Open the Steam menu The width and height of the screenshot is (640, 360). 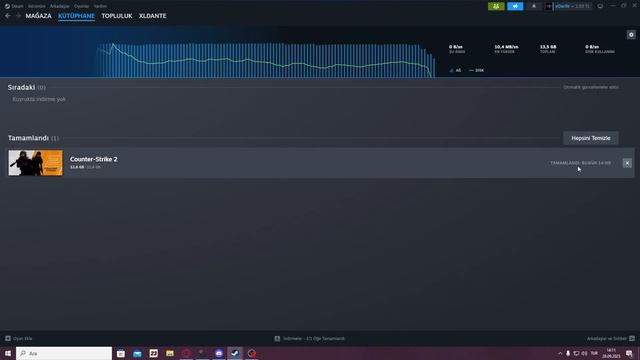[14, 6]
